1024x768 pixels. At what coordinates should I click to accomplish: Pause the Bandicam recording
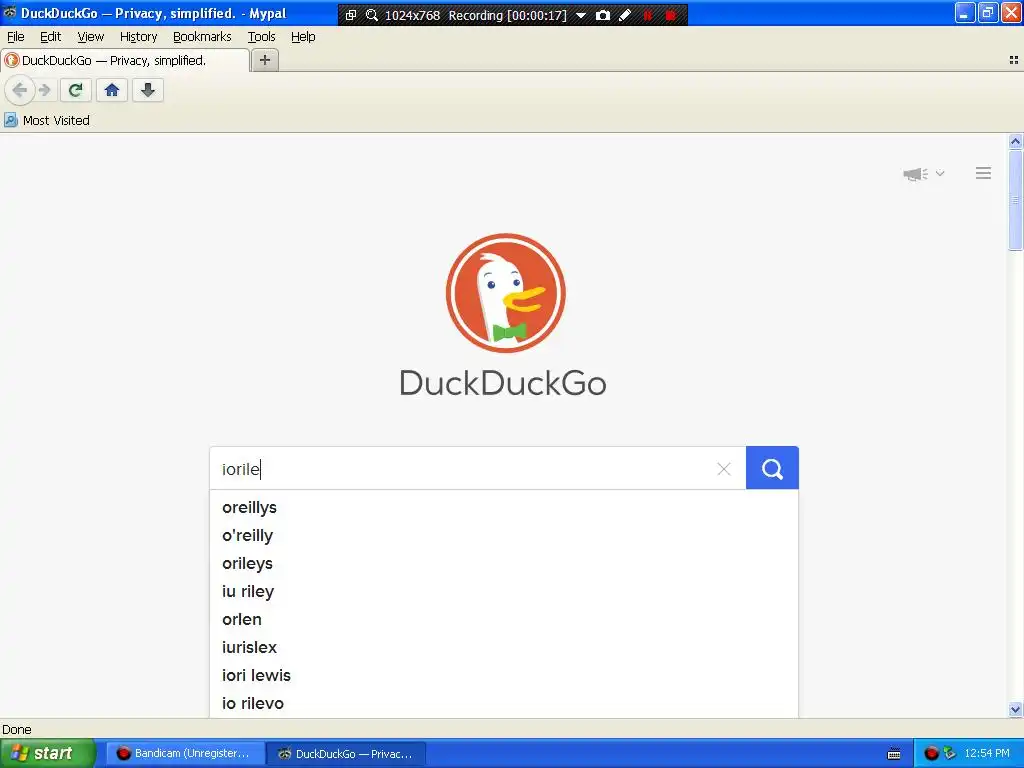(647, 15)
